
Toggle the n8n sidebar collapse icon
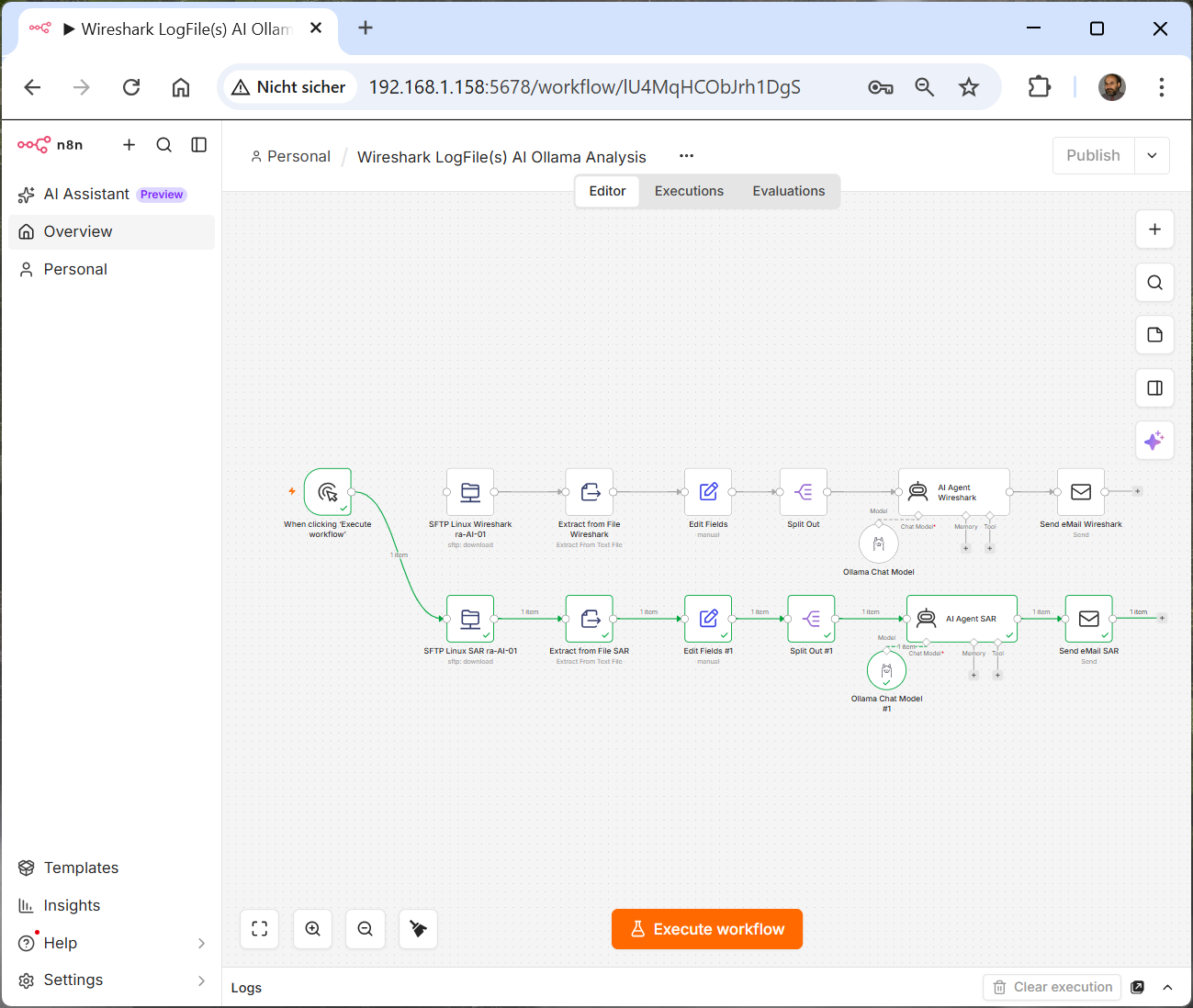tap(199, 145)
